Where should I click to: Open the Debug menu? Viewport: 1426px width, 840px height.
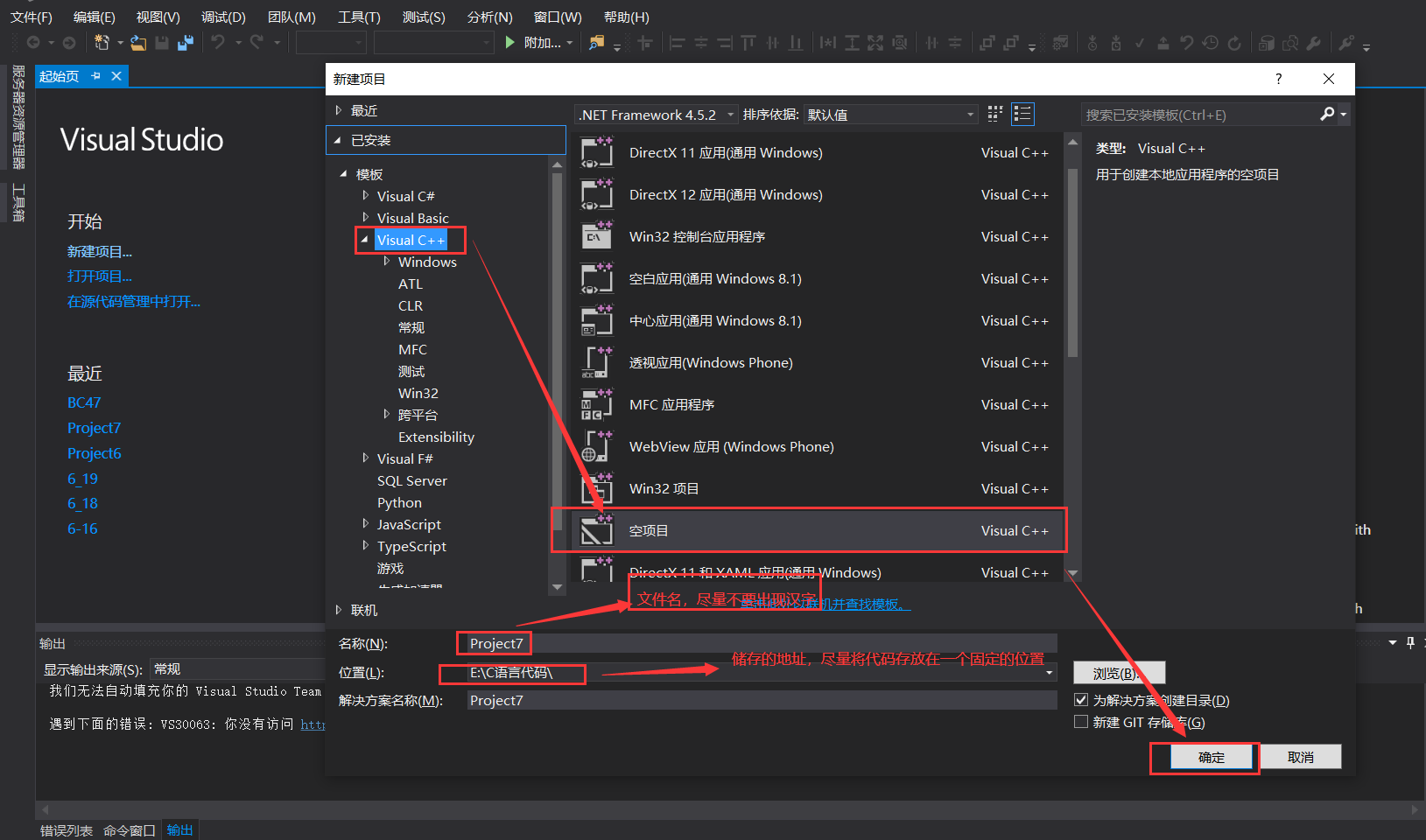[223, 17]
